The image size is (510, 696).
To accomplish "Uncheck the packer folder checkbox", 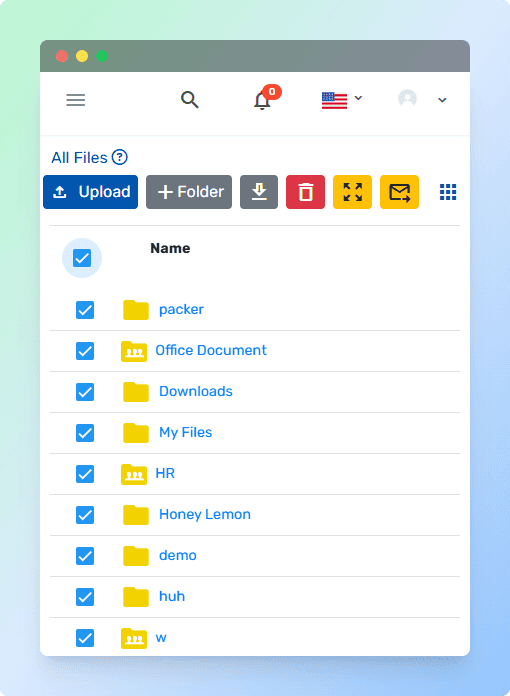I will click(85, 310).
